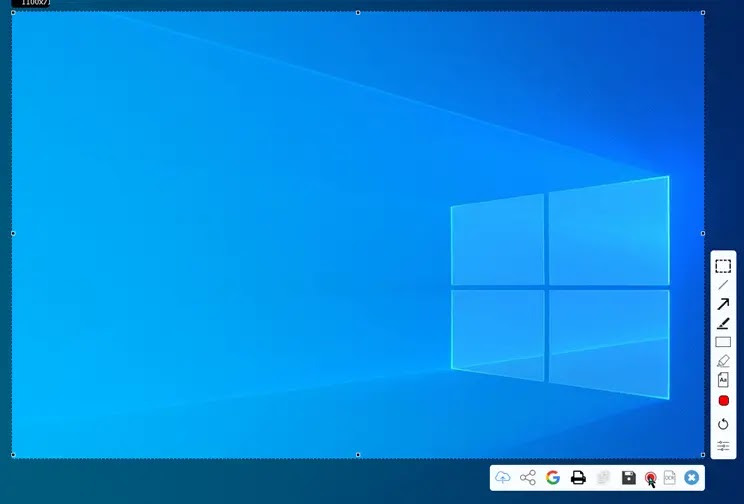Select the arrow annotation tool
Viewport: 744px width, 504px height.
(x=723, y=304)
